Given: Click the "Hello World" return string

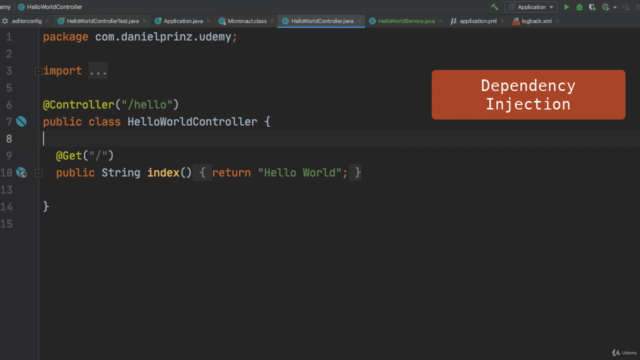Looking at the screenshot, I should (x=300, y=173).
